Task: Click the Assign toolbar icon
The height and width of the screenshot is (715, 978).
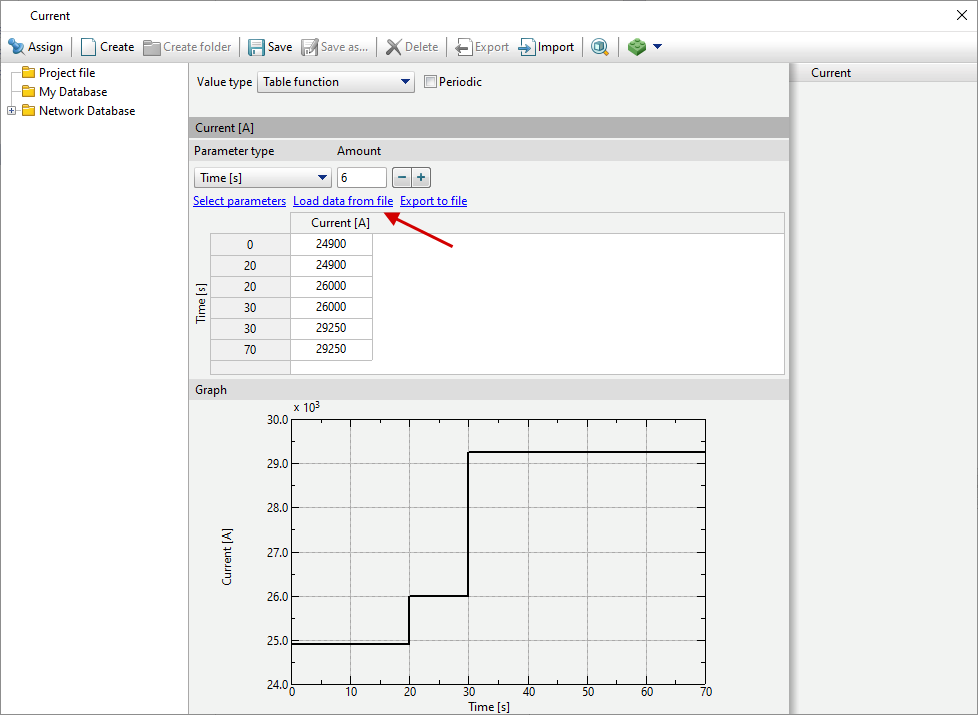Action: tap(17, 47)
